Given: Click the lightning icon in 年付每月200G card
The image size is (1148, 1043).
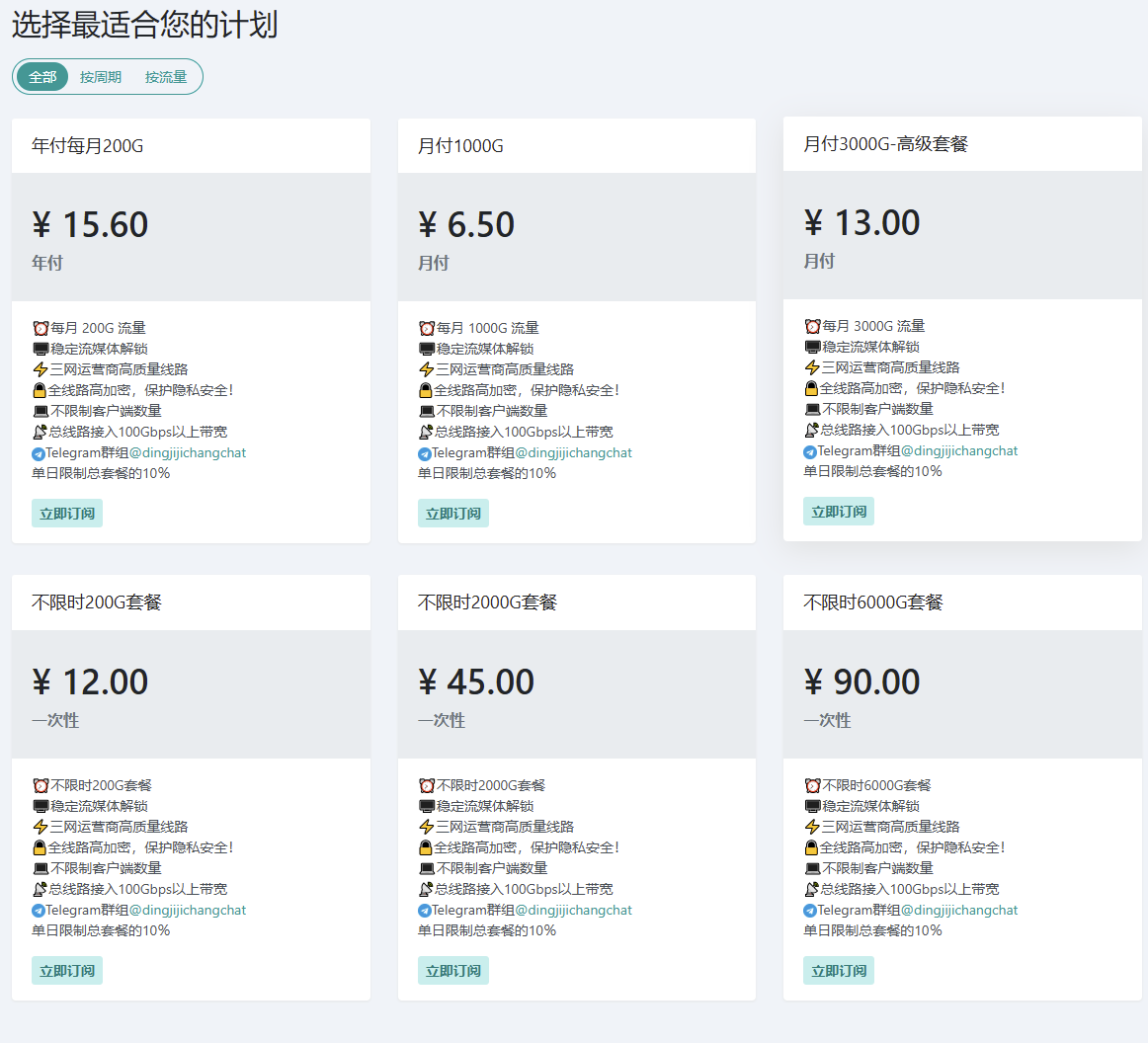Looking at the screenshot, I should point(41,369).
